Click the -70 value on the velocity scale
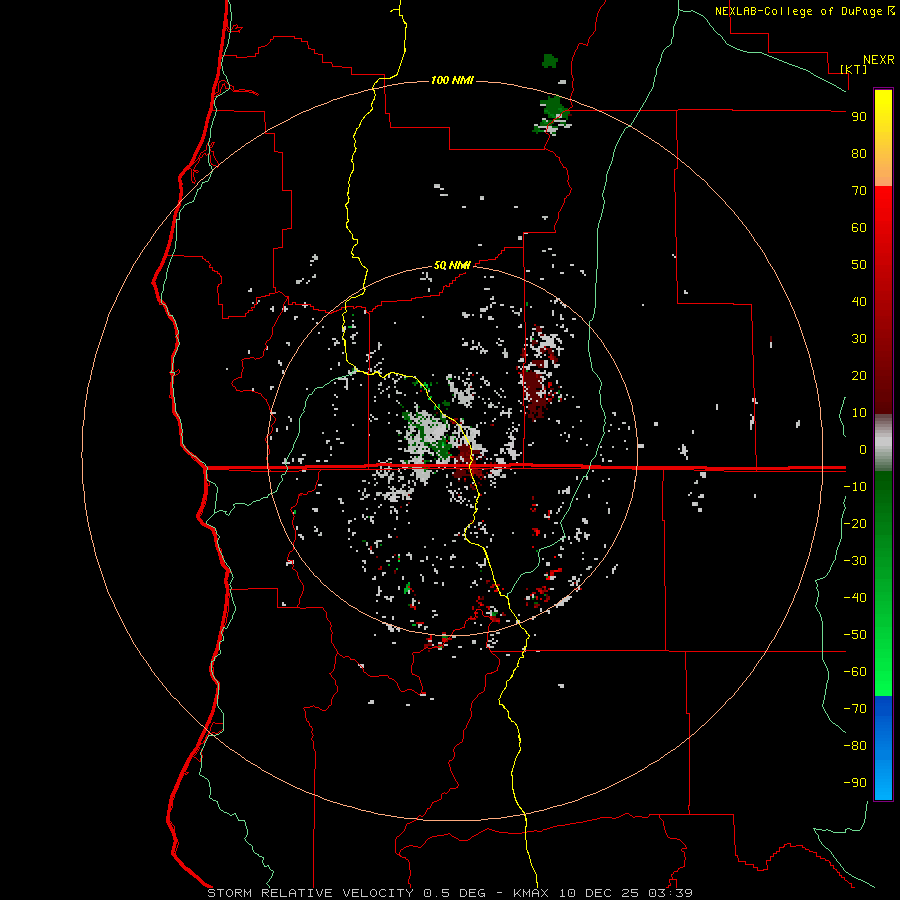The height and width of the screenshot is (900, 900). click(855, 709)
